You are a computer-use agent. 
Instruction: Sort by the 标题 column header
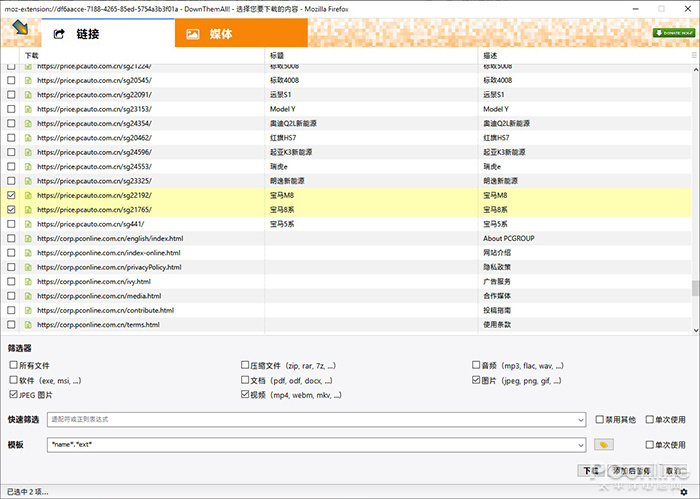[x=371, y=55]
